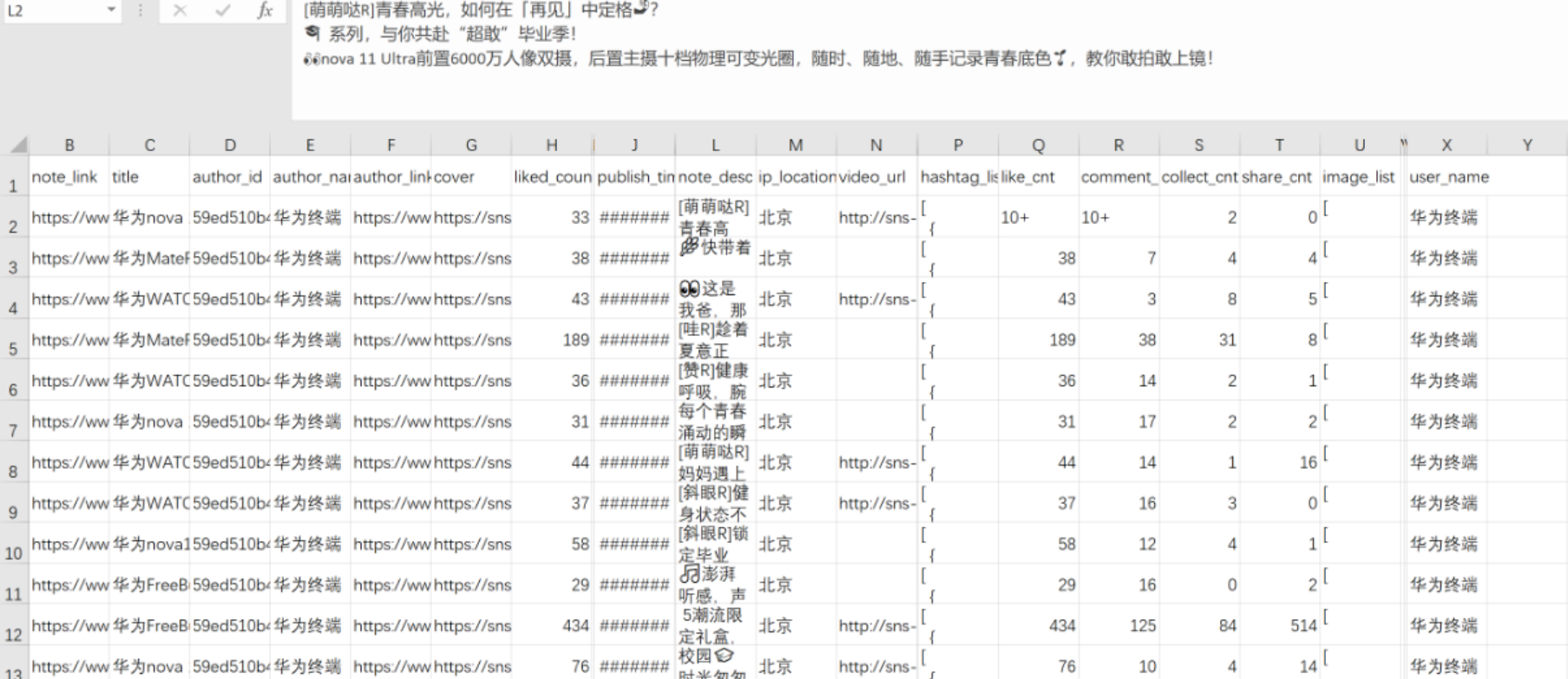Select column L header
The image size is (1568, 679).
tap(715, 145)
